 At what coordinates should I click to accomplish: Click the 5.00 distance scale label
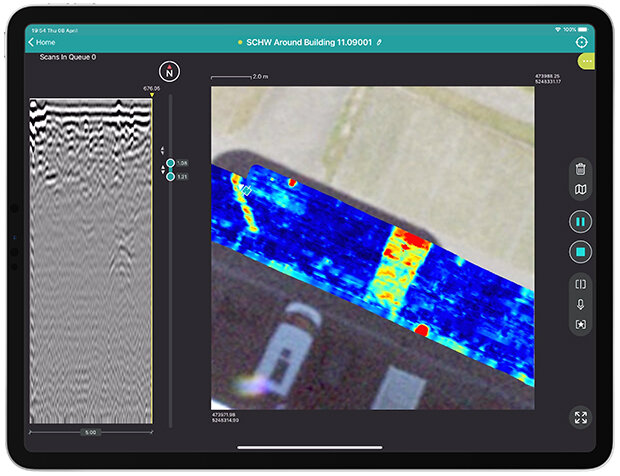click(x=91, y=433)
